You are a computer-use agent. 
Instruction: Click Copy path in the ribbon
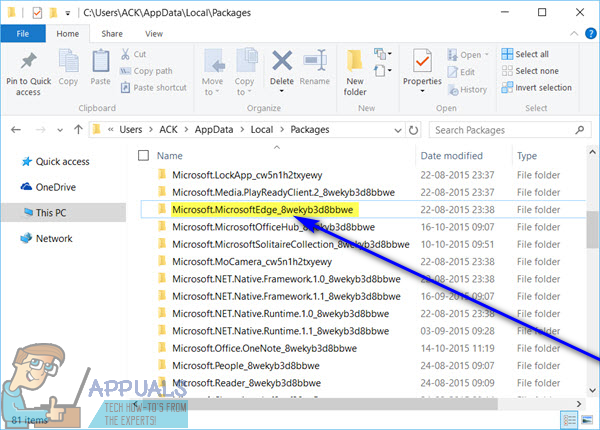click(x=147, y=71)
